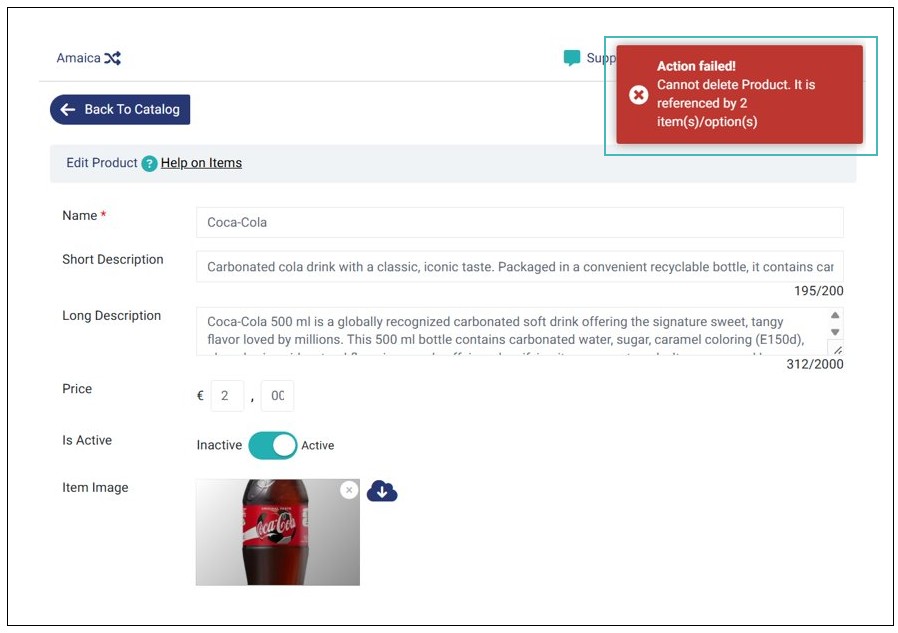Click the Long Description resize handle
This screenshot has width=898, height=633.
click(837, 349)
